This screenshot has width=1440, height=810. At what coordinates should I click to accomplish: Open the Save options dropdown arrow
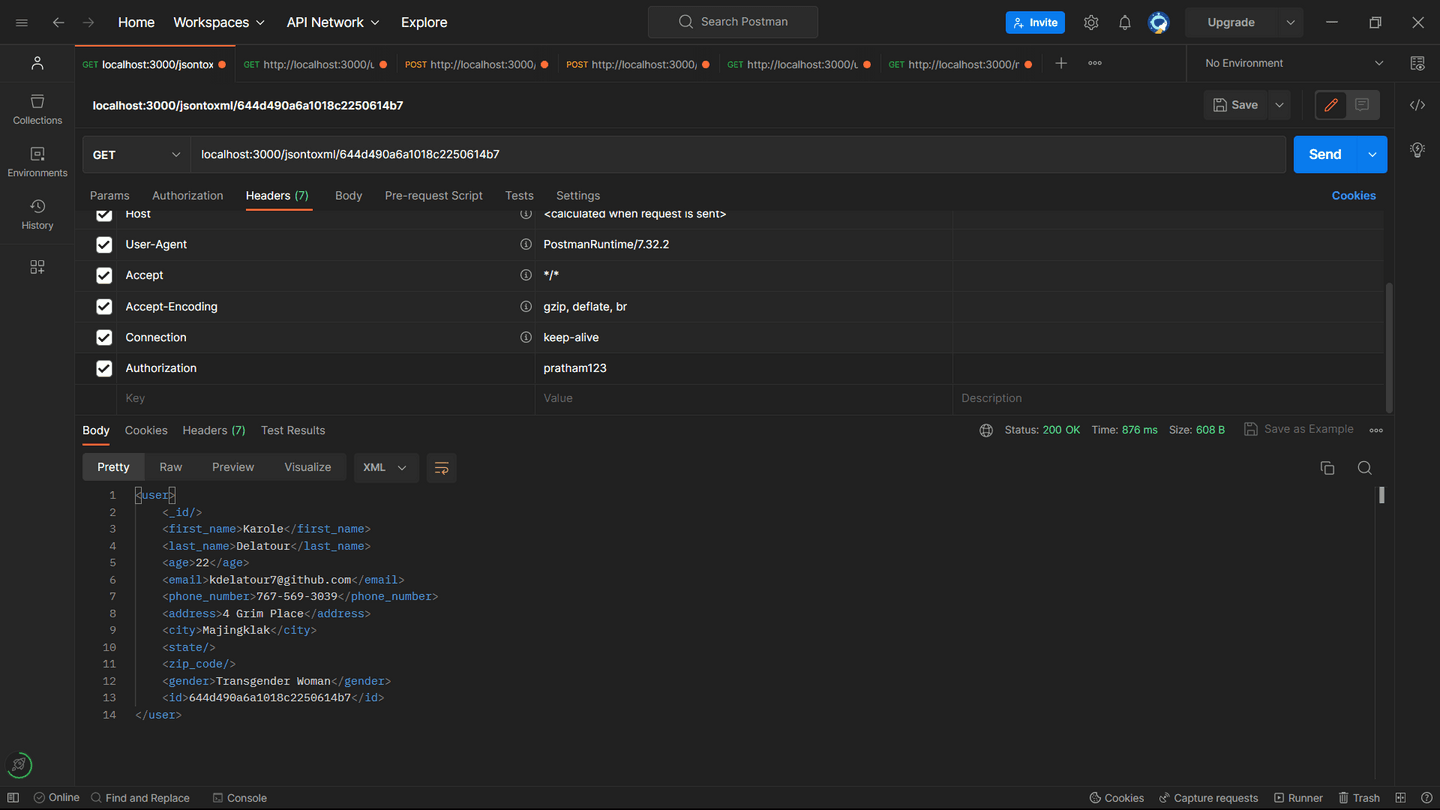(1279, 105)
